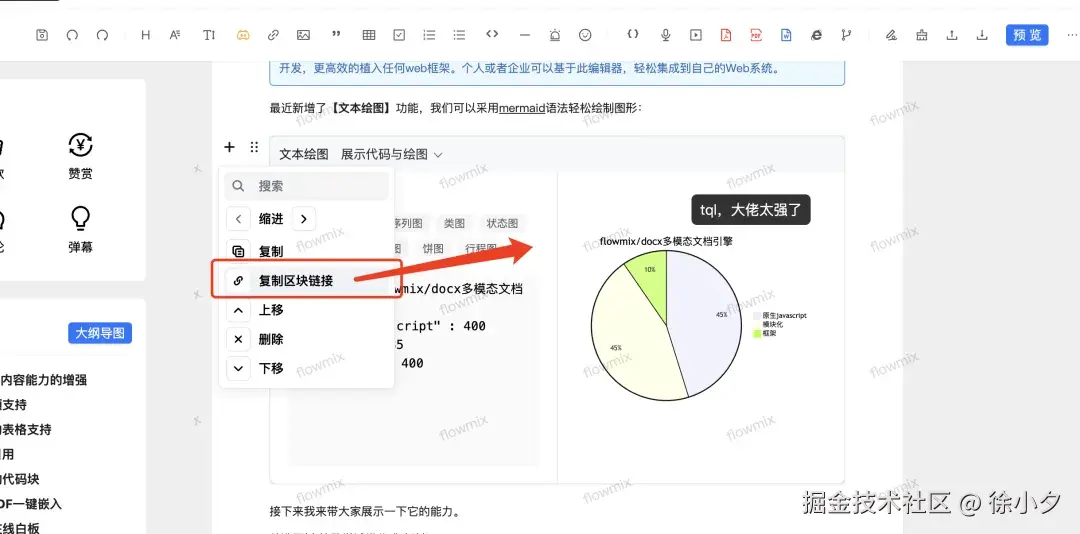This screenshot has height=534, width=1080.
Task: Insert an image from toolbar
Action: point(303,34)
